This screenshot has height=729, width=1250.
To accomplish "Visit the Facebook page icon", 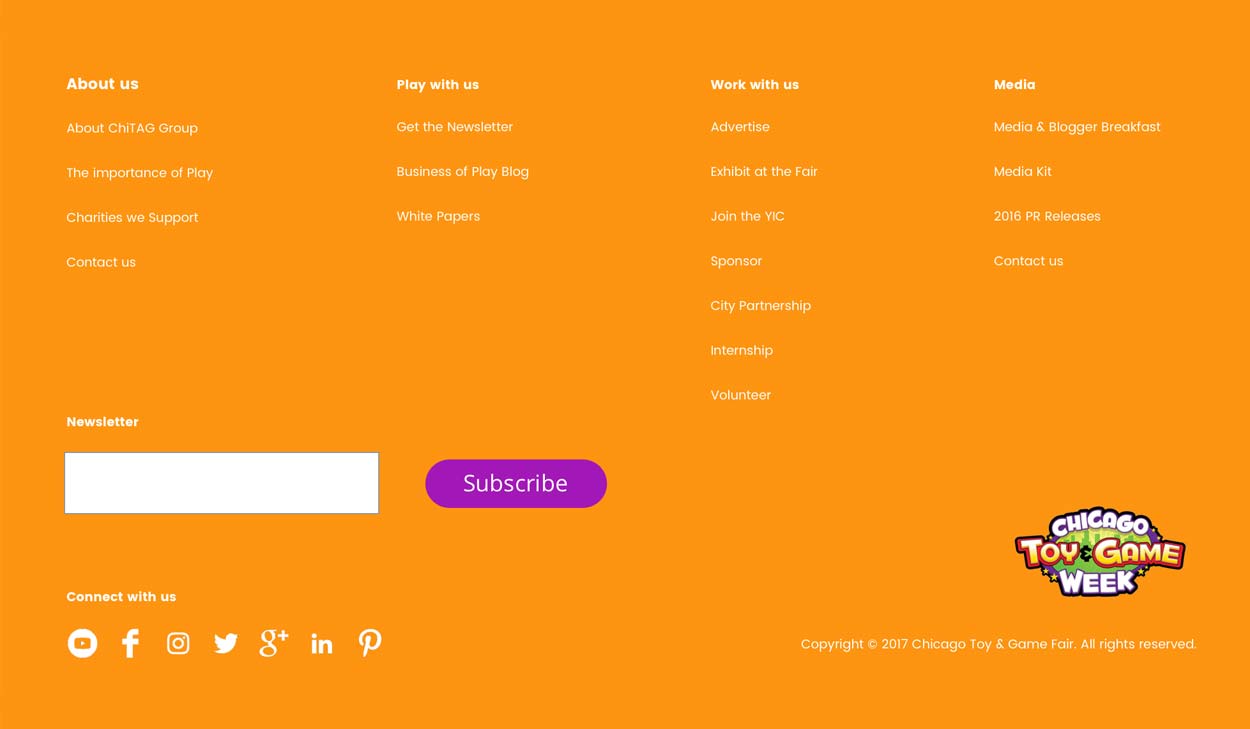I will click(x=130, y=643).
